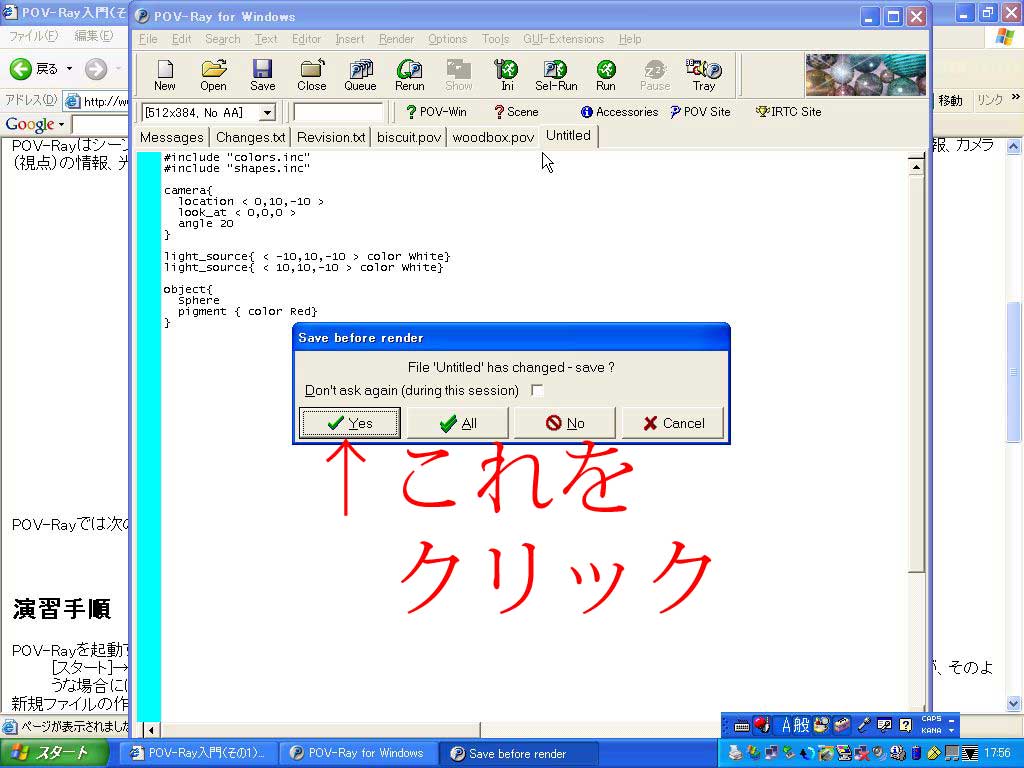1024x768 pixels.
Task: Click the editor horizontal scrollbar left arrow
Action: [152, 729]
